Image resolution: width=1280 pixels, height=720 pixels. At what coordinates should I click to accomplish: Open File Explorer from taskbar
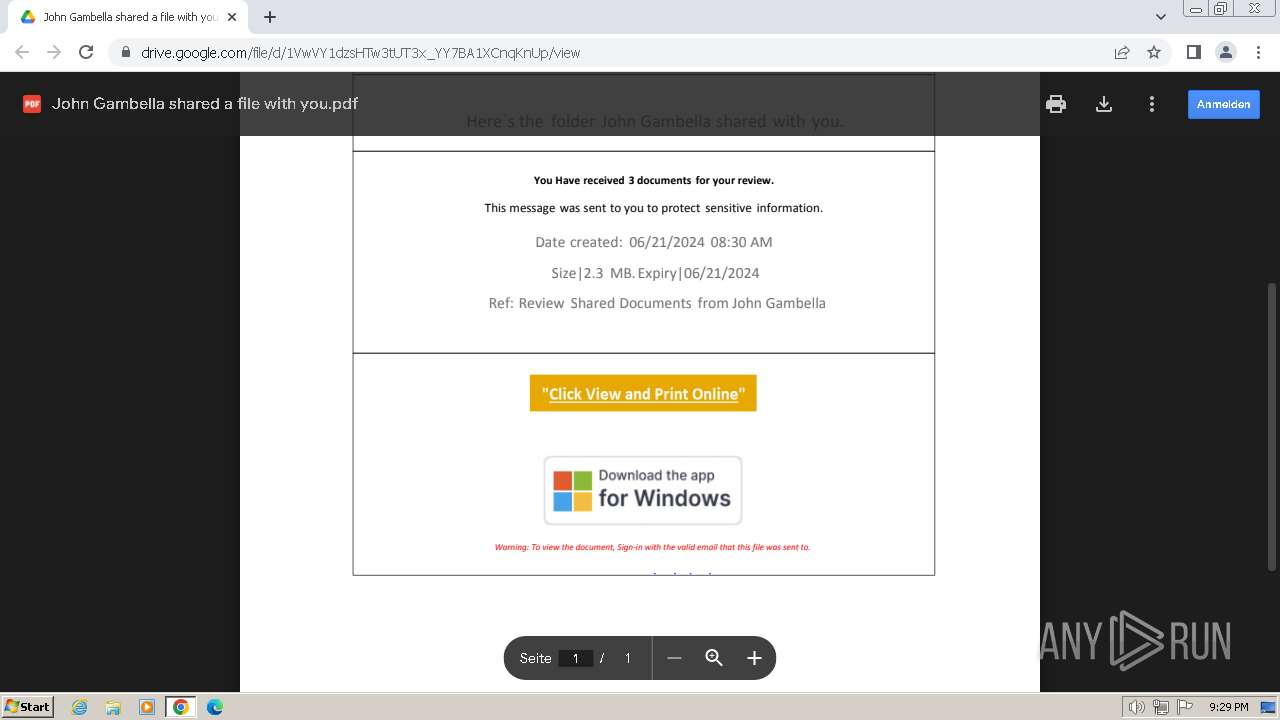(113, 707)
